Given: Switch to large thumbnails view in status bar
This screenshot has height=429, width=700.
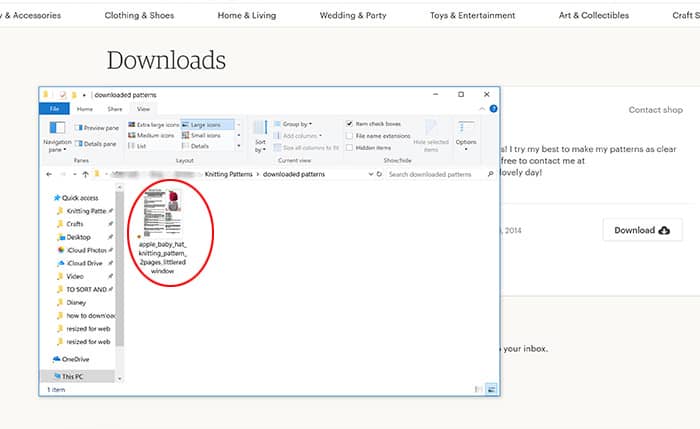Looking at the screenshot, I should pos(492,389).
